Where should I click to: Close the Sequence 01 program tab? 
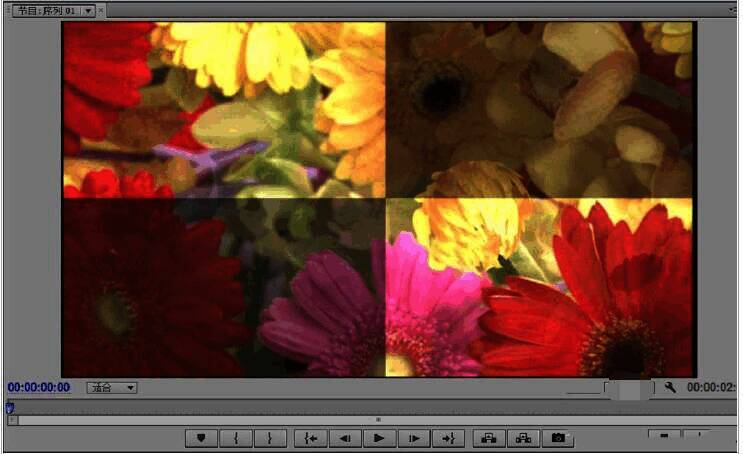click(102, 10)
